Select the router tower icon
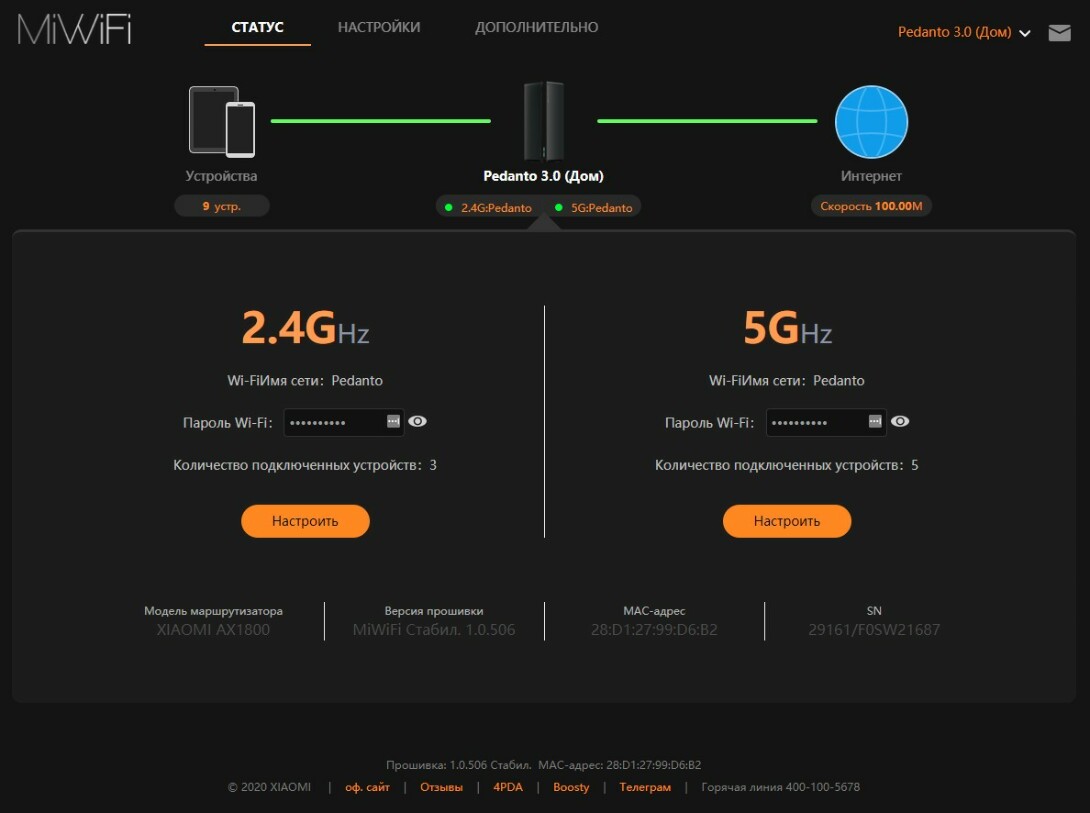Image resolution: width=1090 pixels, height=813 pixels. (544, 121)
